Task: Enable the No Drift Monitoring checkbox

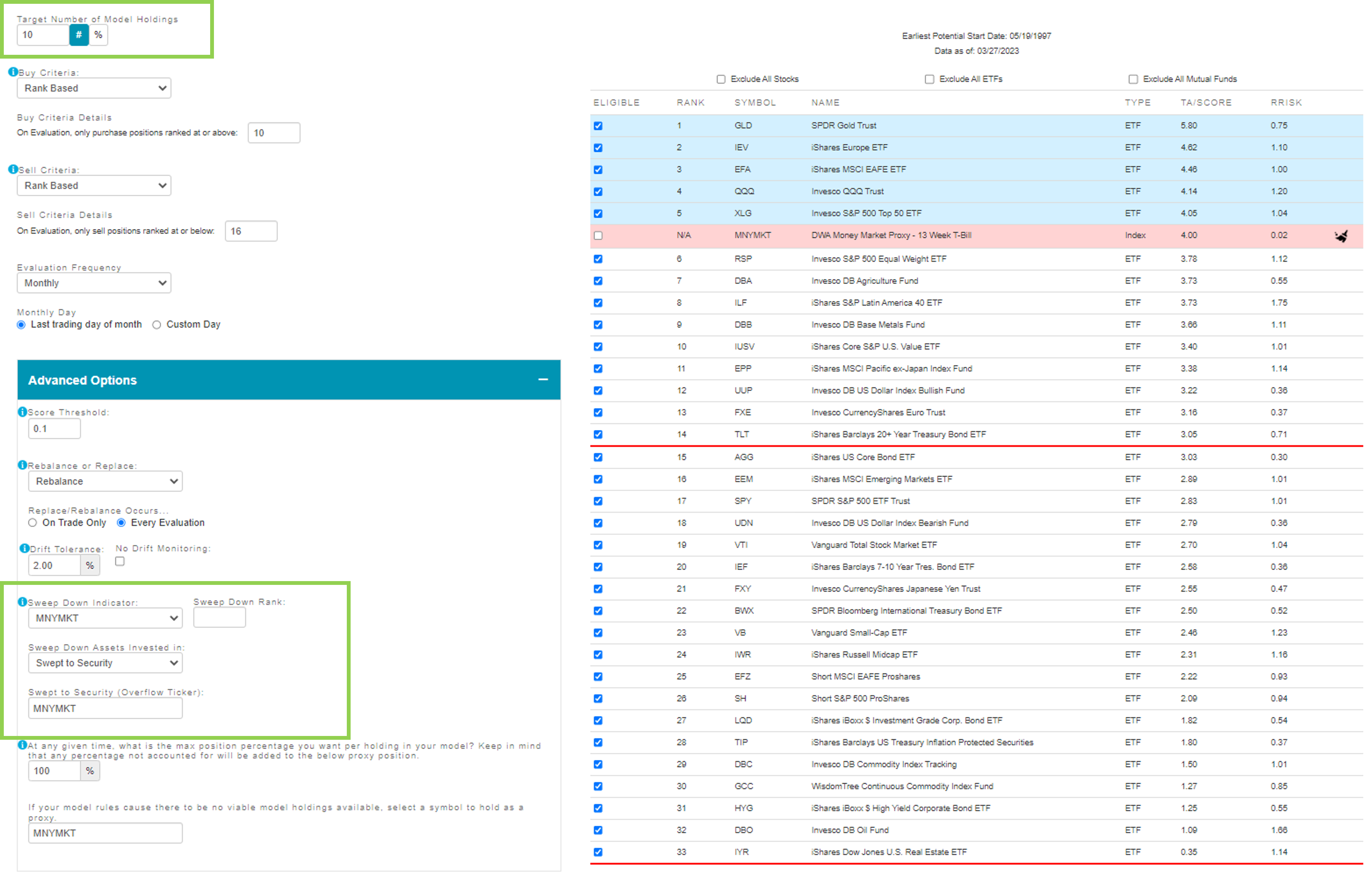Action: tap(120, 562)
